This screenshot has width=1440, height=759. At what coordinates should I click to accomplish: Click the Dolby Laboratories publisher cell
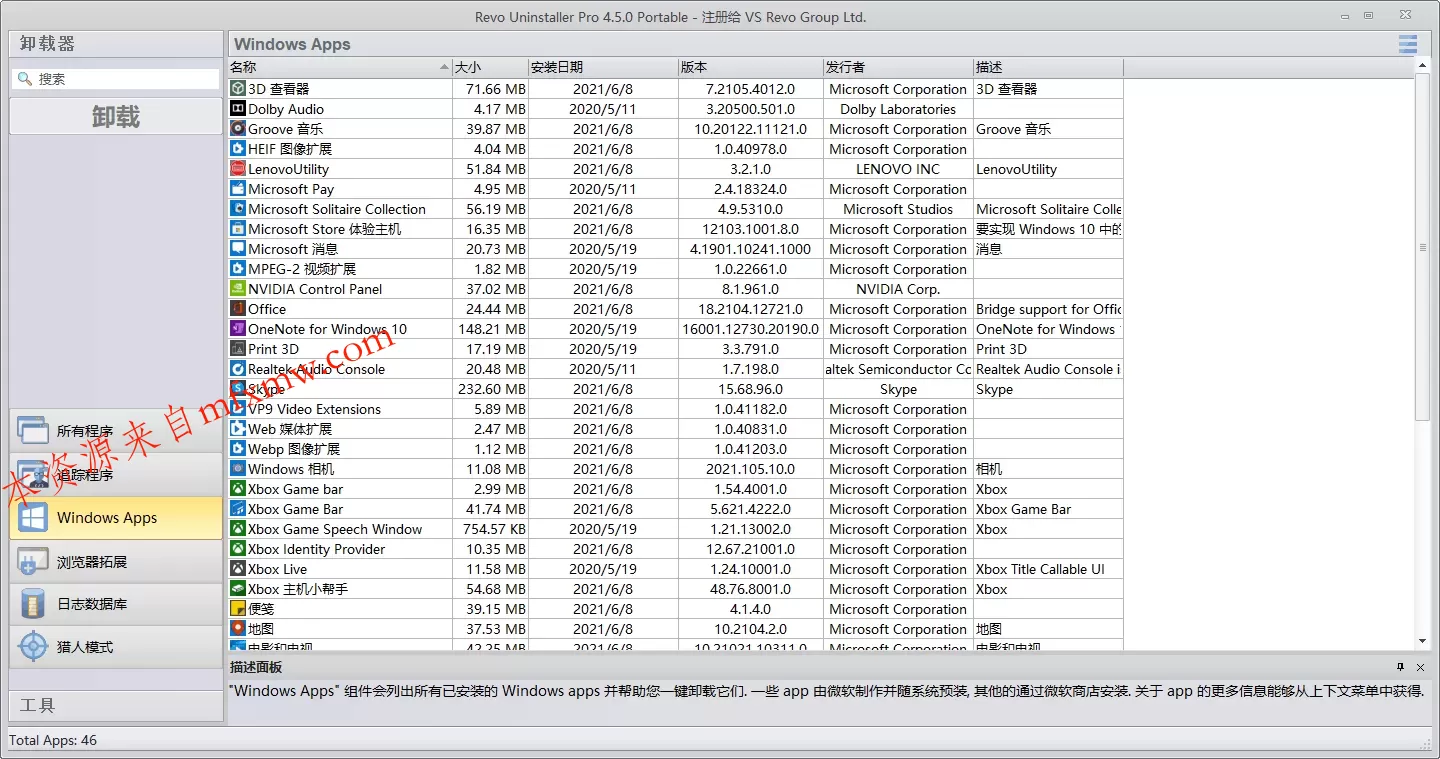(898, 109)
